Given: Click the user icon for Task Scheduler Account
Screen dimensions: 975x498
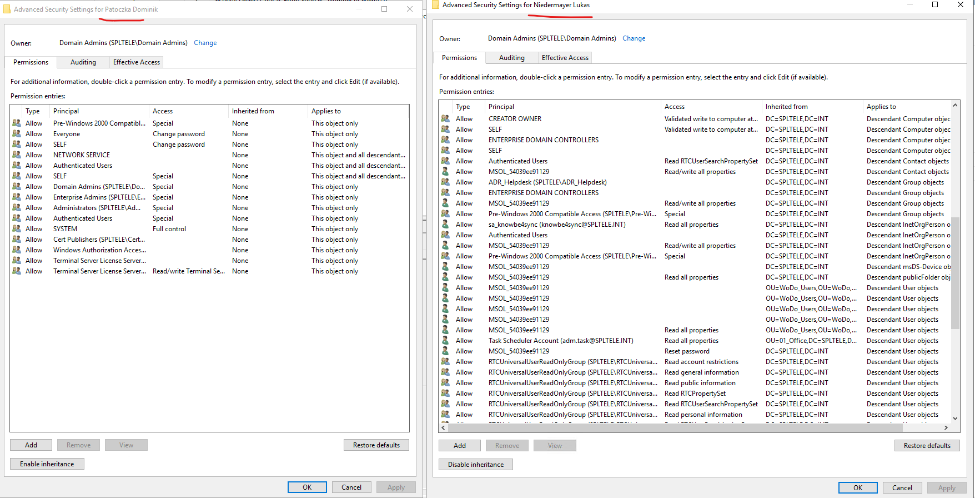Looking at the screenshot, I should (445, 341).
